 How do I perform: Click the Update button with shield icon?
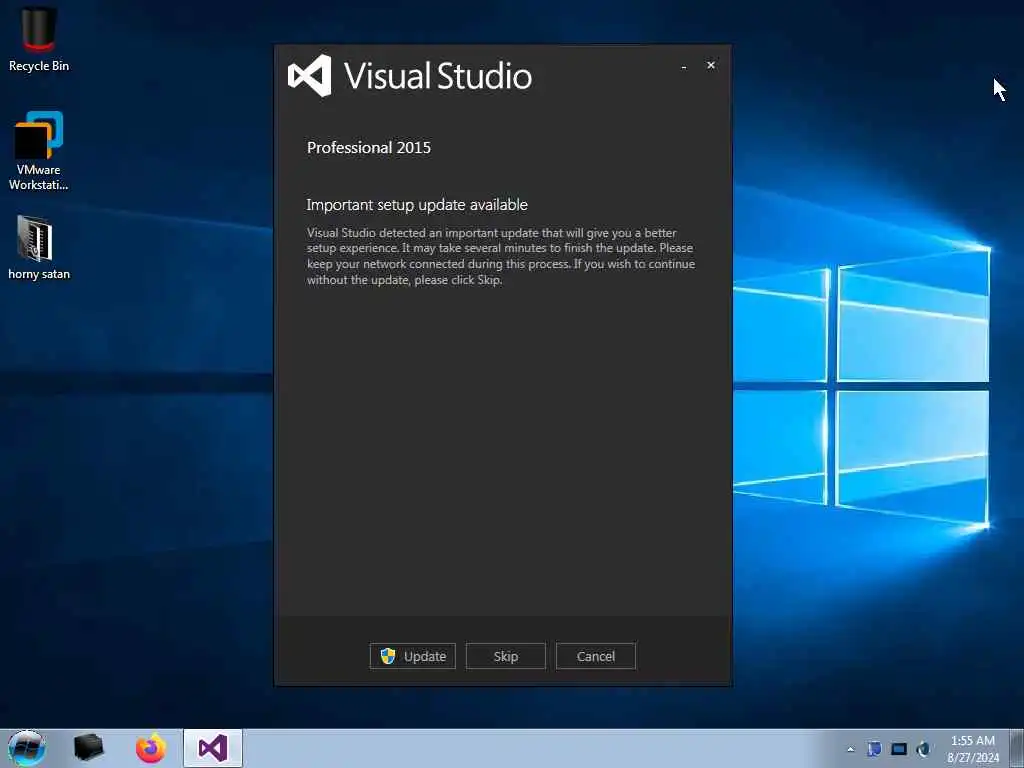click(412, 656)
